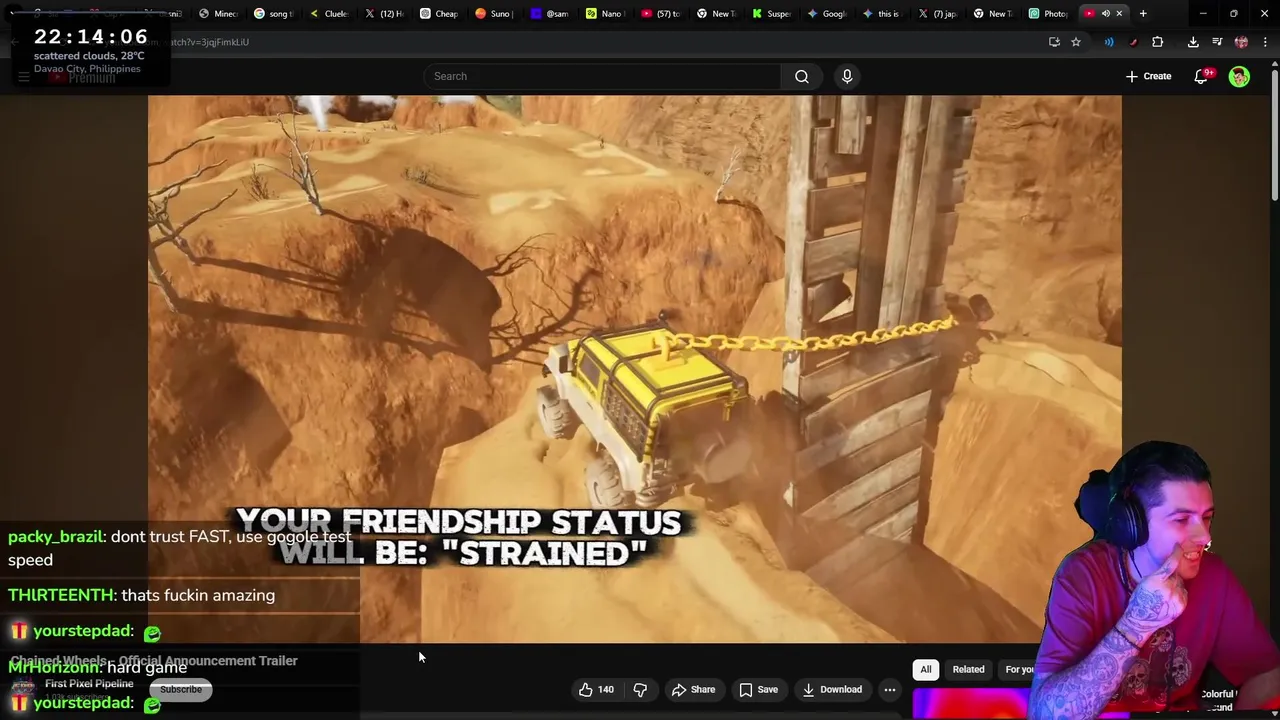Viewport: 1280px width, 720px height.
Task: Share the video
Action: coord(693,689)
